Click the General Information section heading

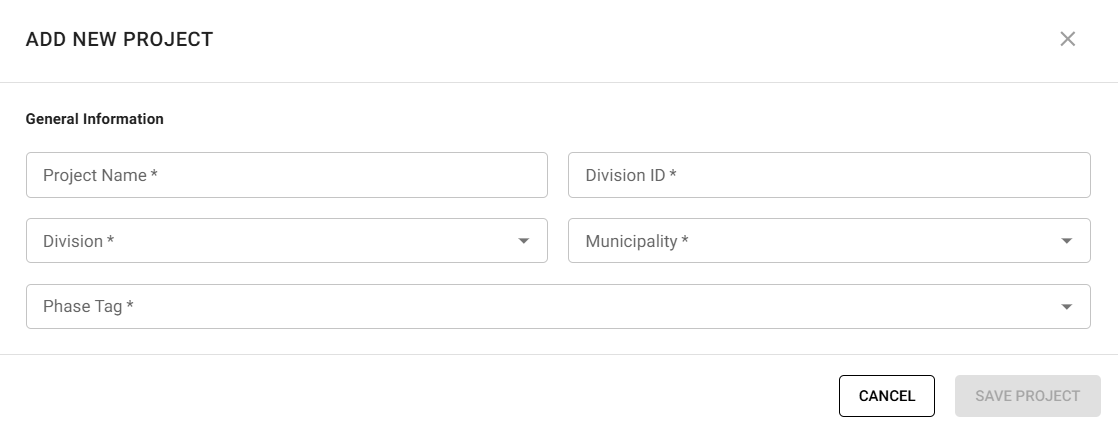94,119
